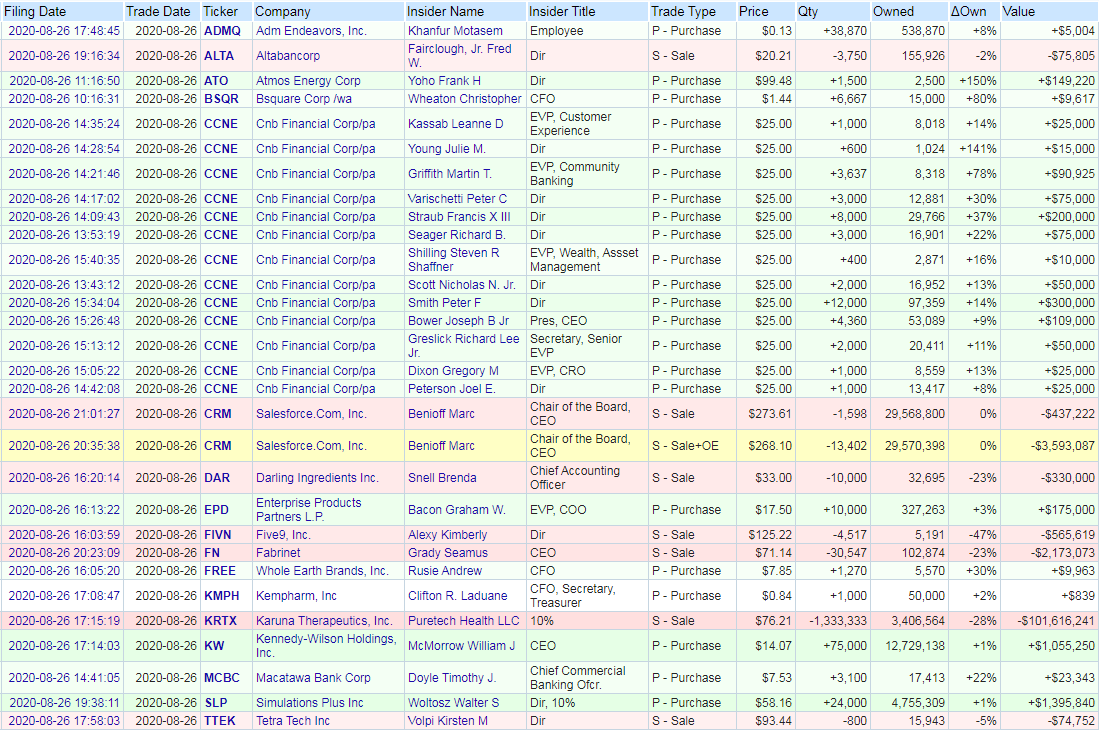1099x730 pixels.
Task: Sort by Qty column header
Action: 807,11
